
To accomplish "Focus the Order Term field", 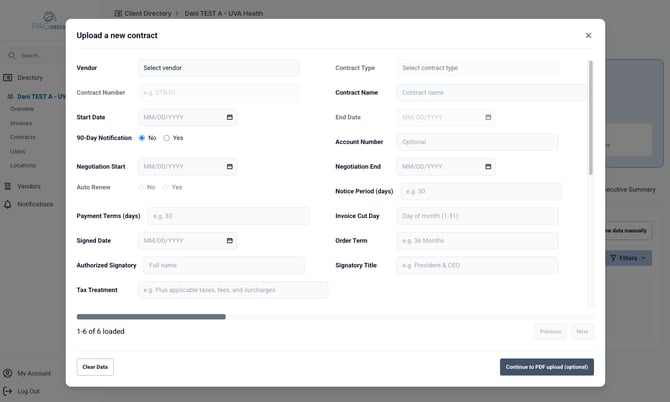I will pos(477,241).
